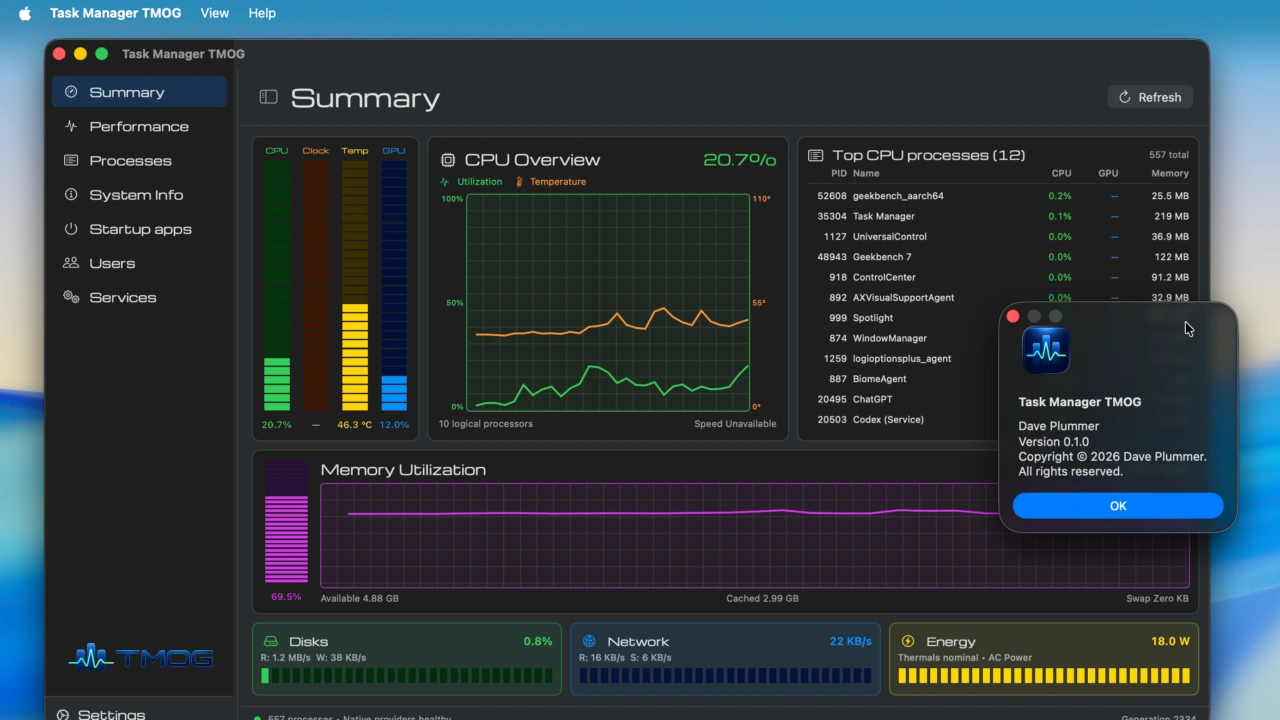Open the Help menu
The width and height of the screenshot is (1280, 720).
[262, 13]
